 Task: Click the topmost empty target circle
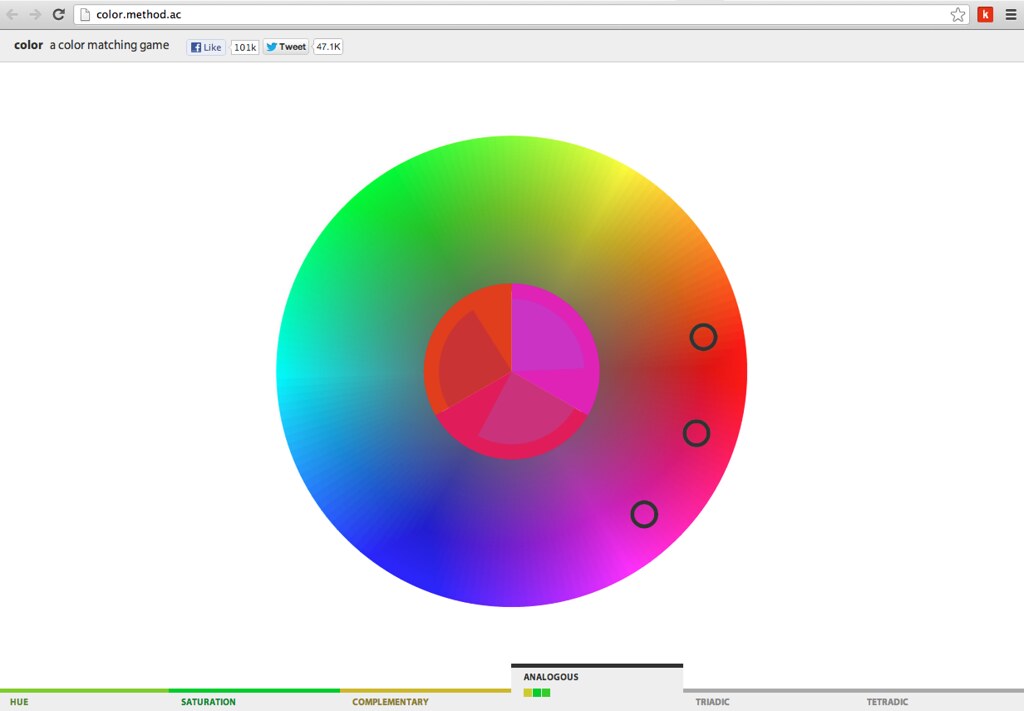(703, 338)
